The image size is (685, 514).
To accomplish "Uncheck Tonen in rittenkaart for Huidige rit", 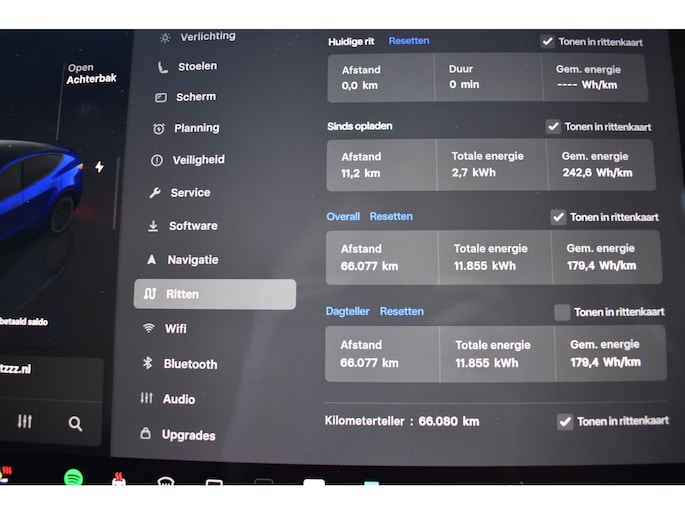I will [547, 42].
